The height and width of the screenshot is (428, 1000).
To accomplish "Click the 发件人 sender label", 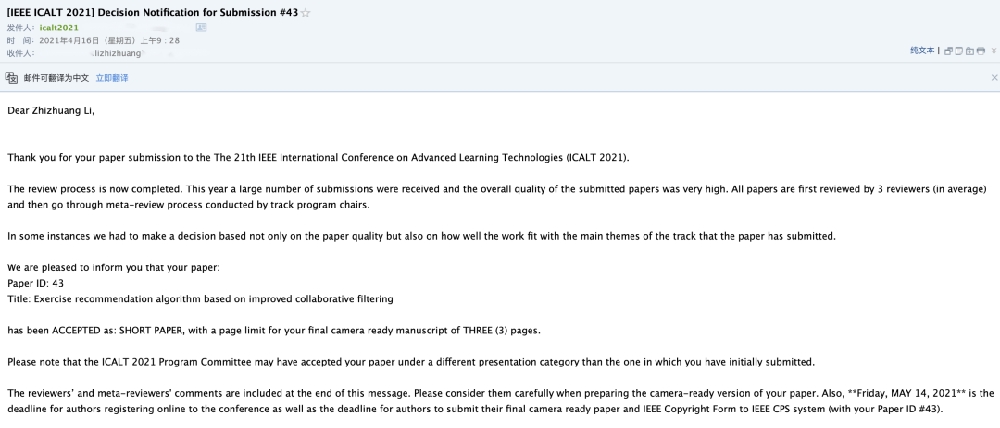I will [x=19, y=27].
